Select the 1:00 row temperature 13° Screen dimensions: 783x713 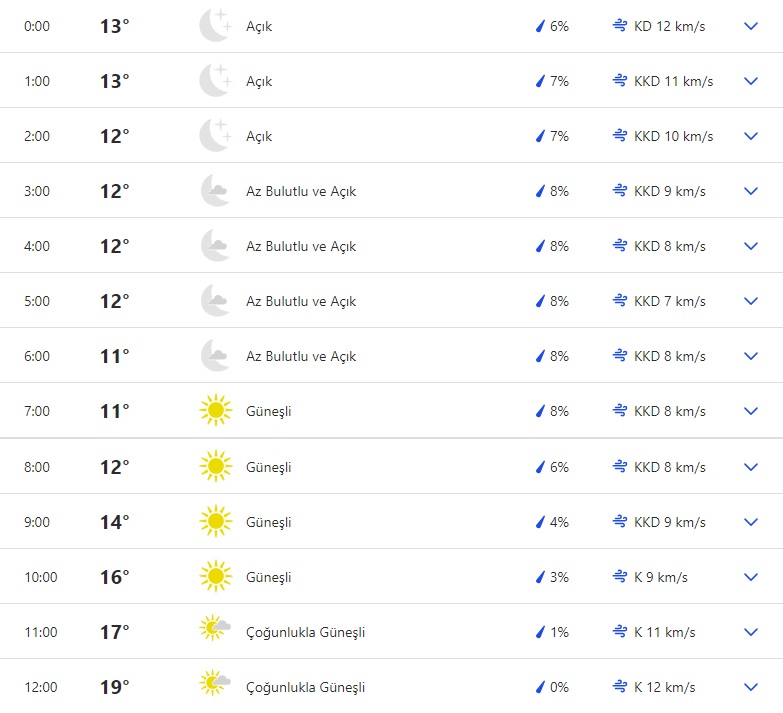click(x=114, y=81)
